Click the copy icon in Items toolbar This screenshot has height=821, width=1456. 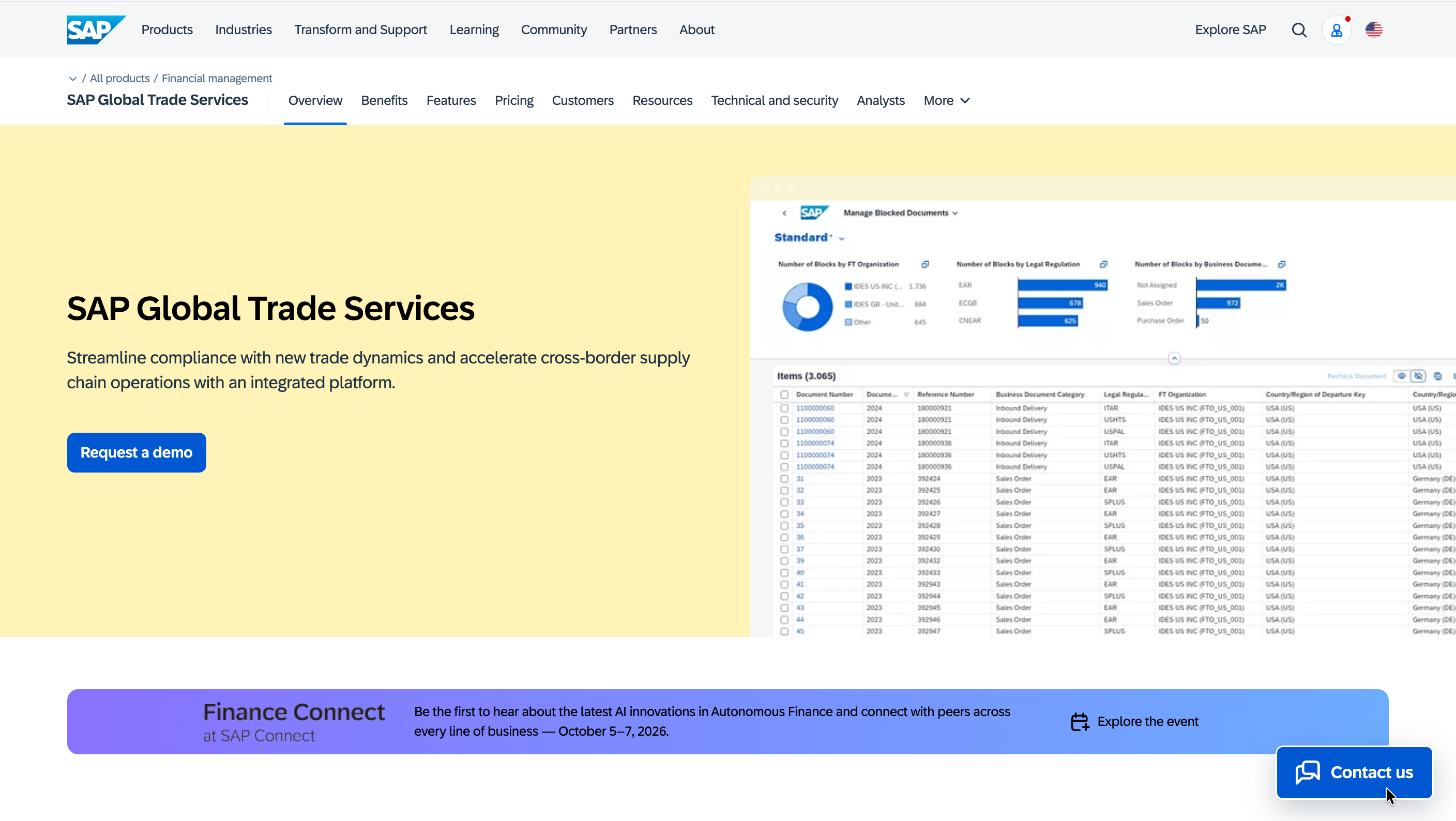(x=1437, y=376)
